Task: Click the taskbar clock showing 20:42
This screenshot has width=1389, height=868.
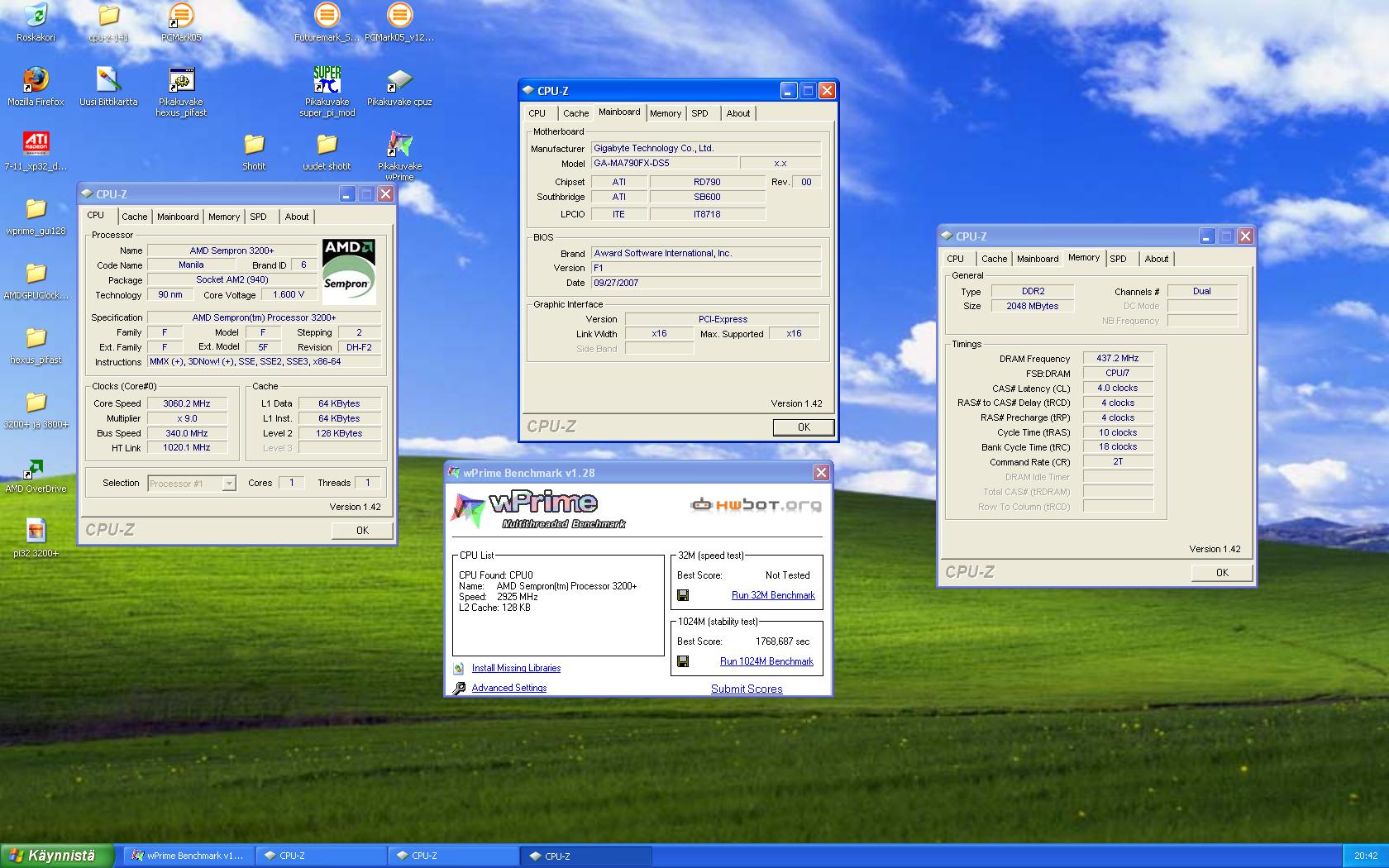Action: 1366,856
